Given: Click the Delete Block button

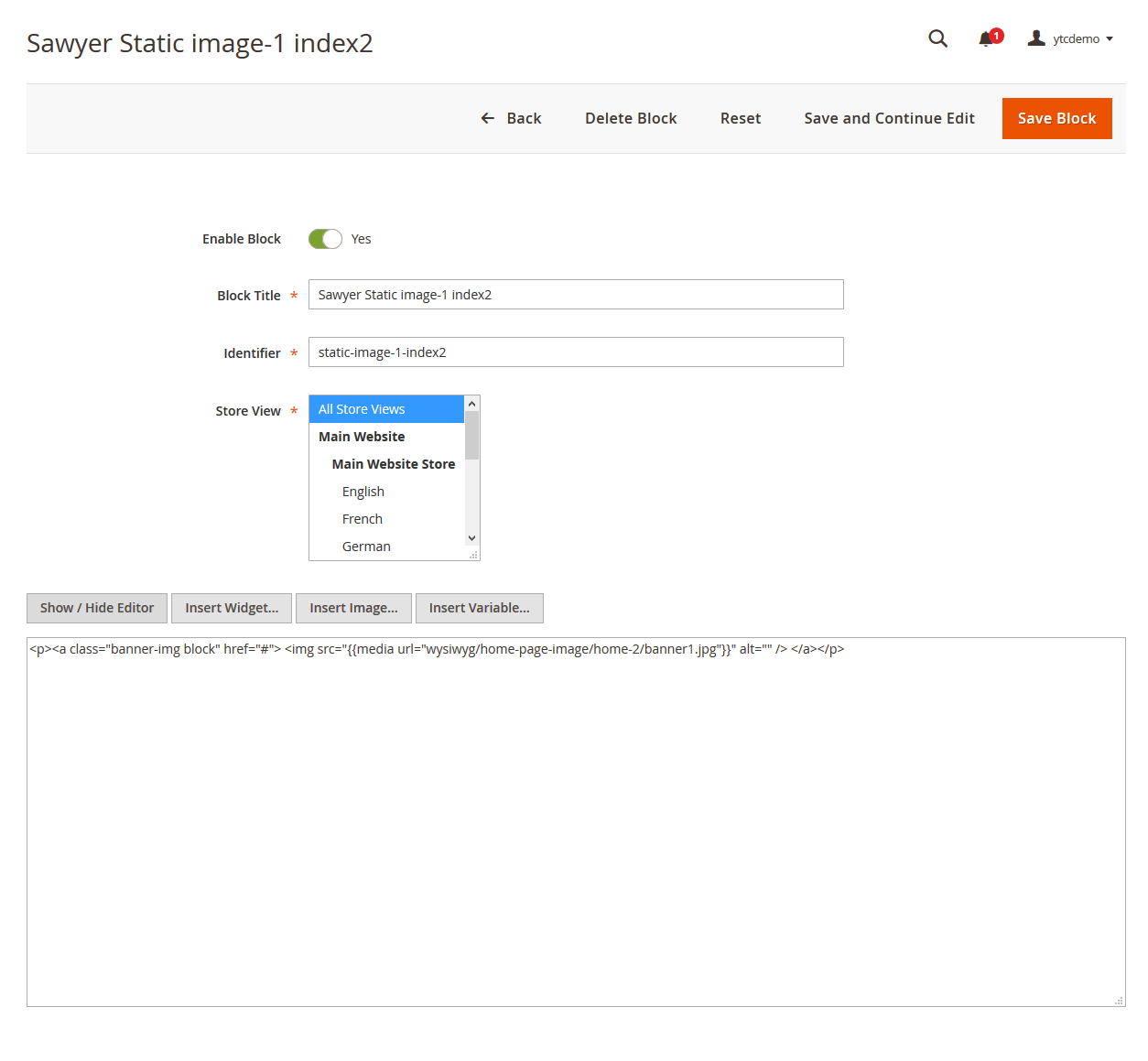Looking at the screenshot, I should [x=631, y=118].
